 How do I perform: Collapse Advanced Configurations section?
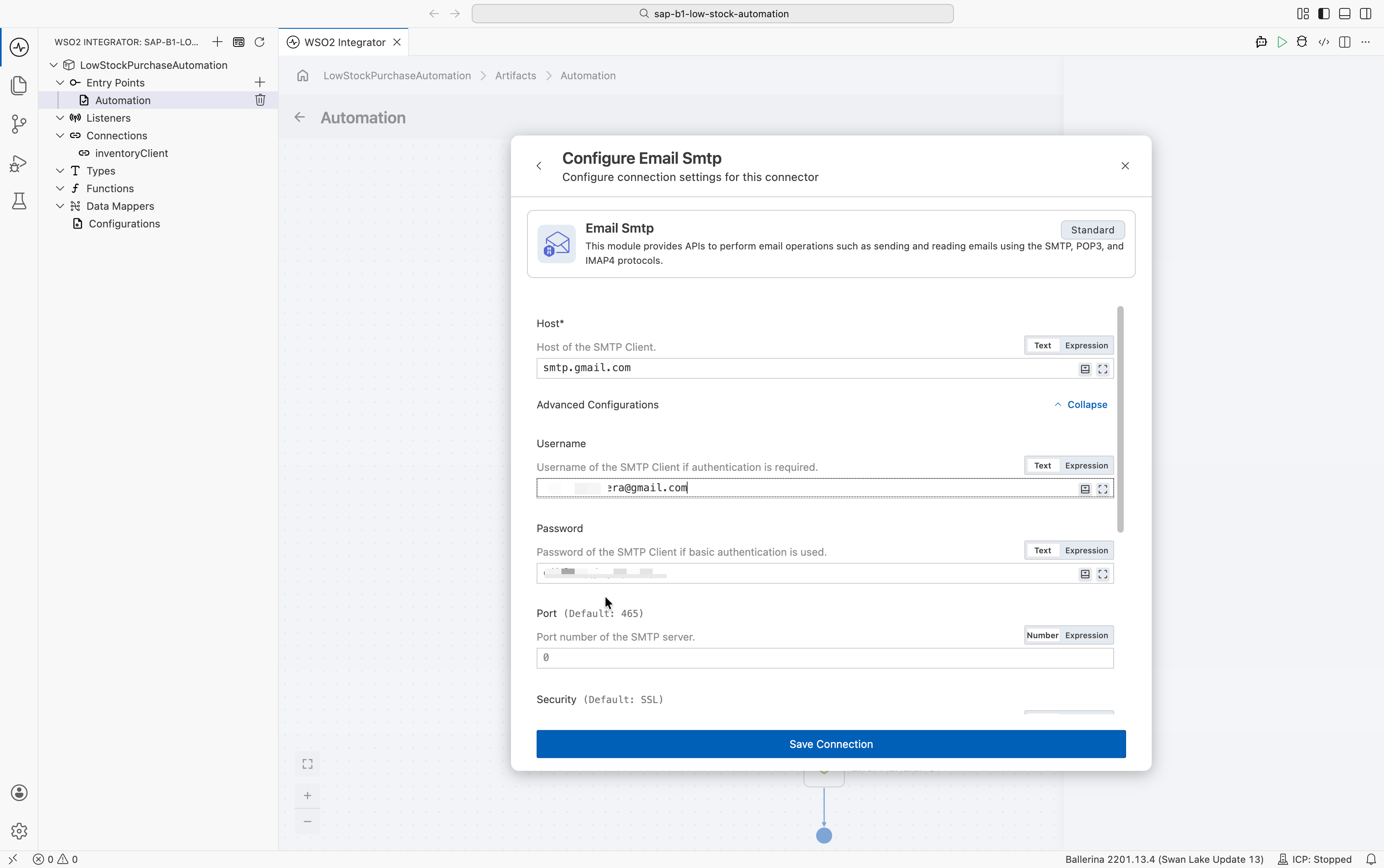[x=1080, y=405]
